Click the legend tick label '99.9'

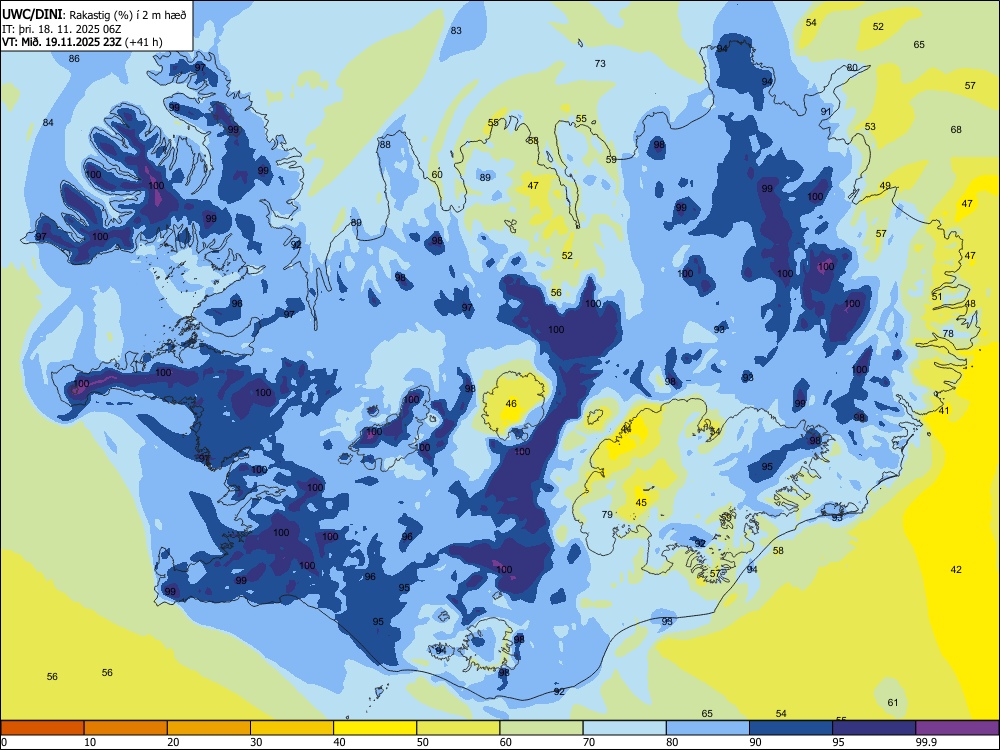[925, 742]
